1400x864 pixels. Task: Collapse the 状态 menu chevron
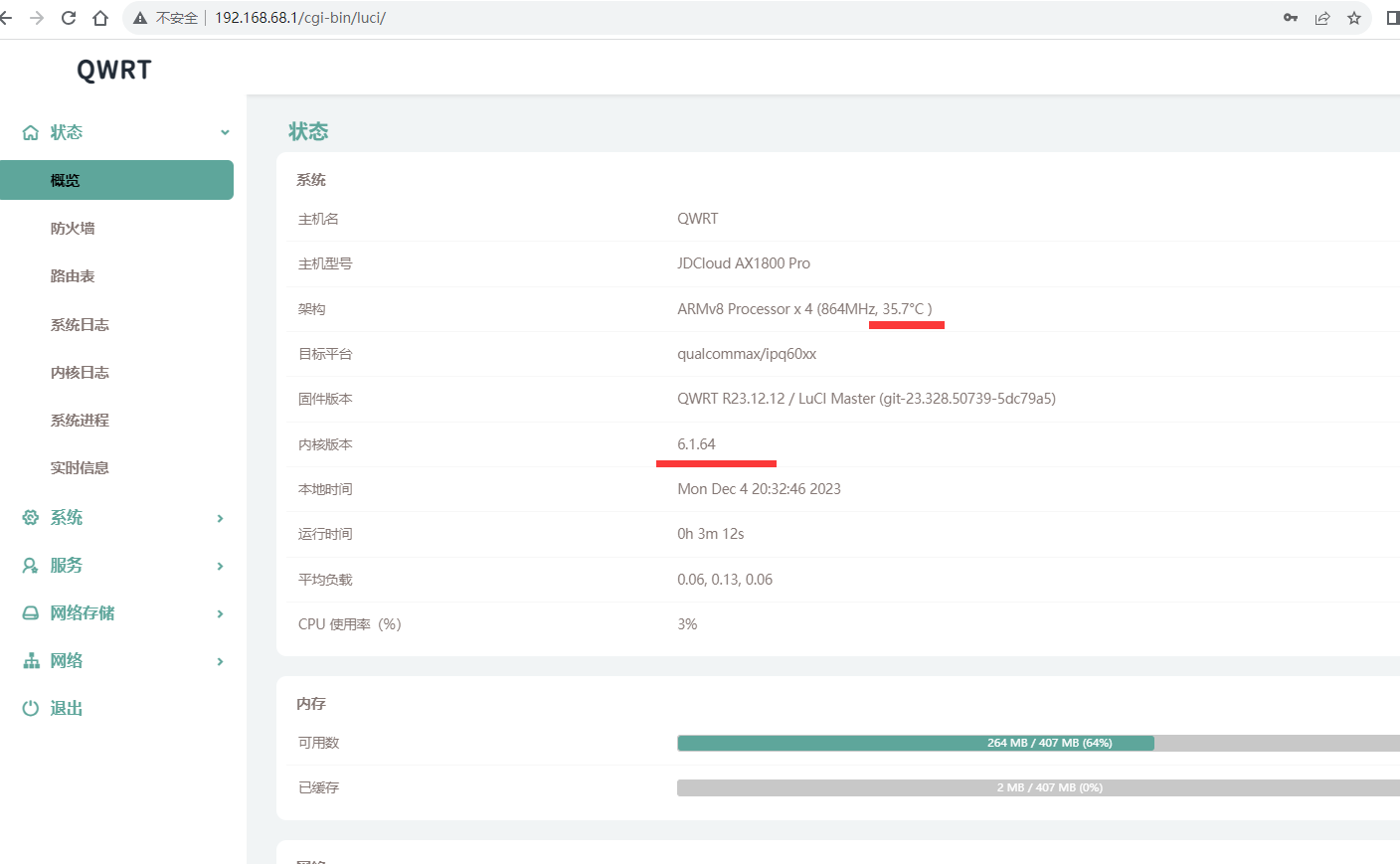pyautogui.click(x=225, y=132)
